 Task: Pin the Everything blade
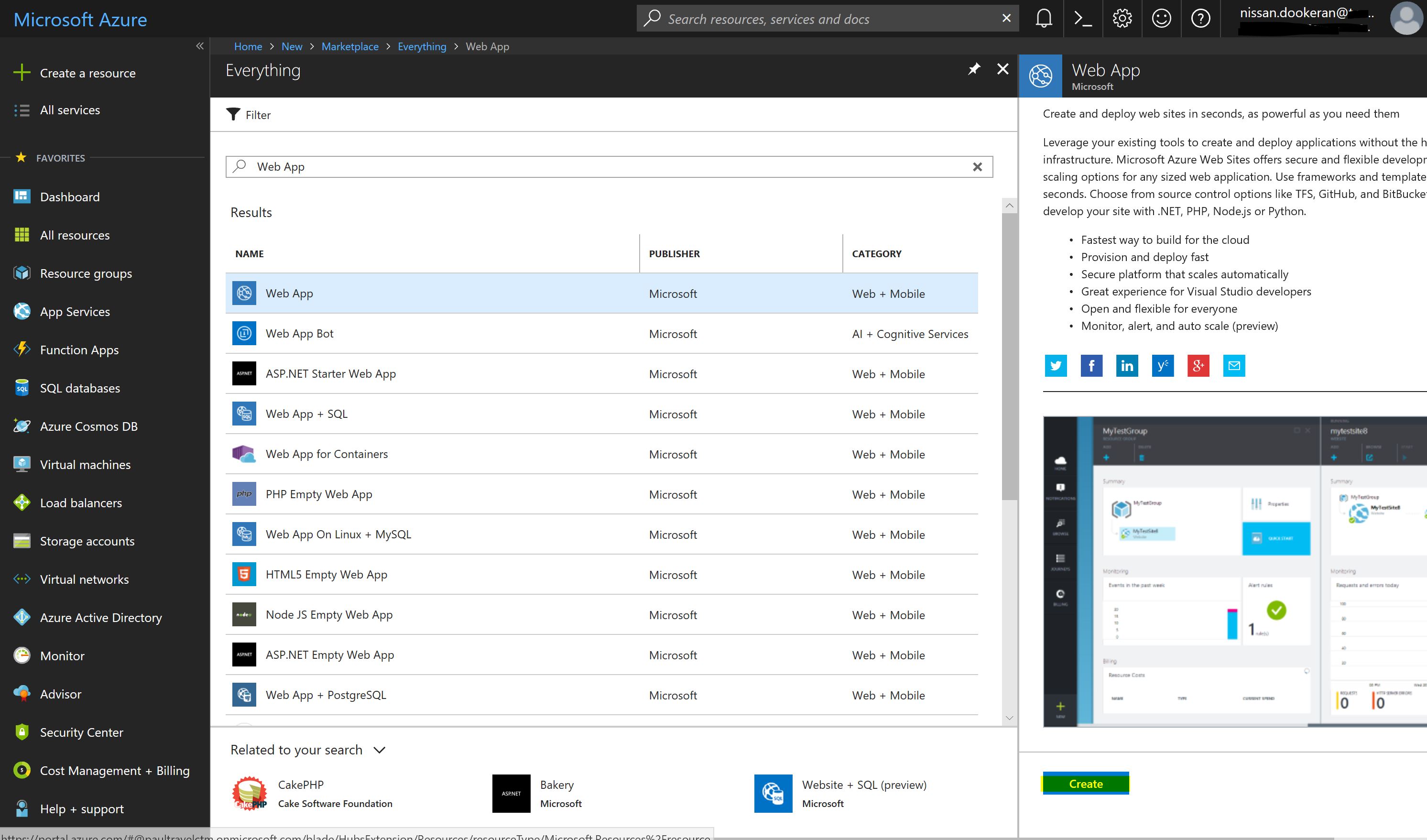point(973,70)
